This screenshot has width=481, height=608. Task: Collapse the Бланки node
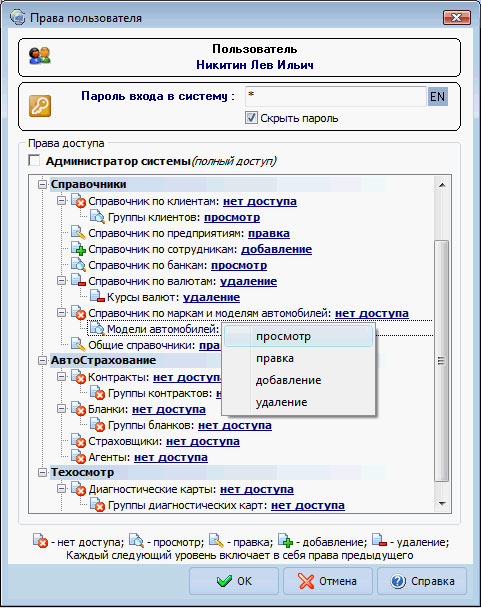click(x=61, y=409)
